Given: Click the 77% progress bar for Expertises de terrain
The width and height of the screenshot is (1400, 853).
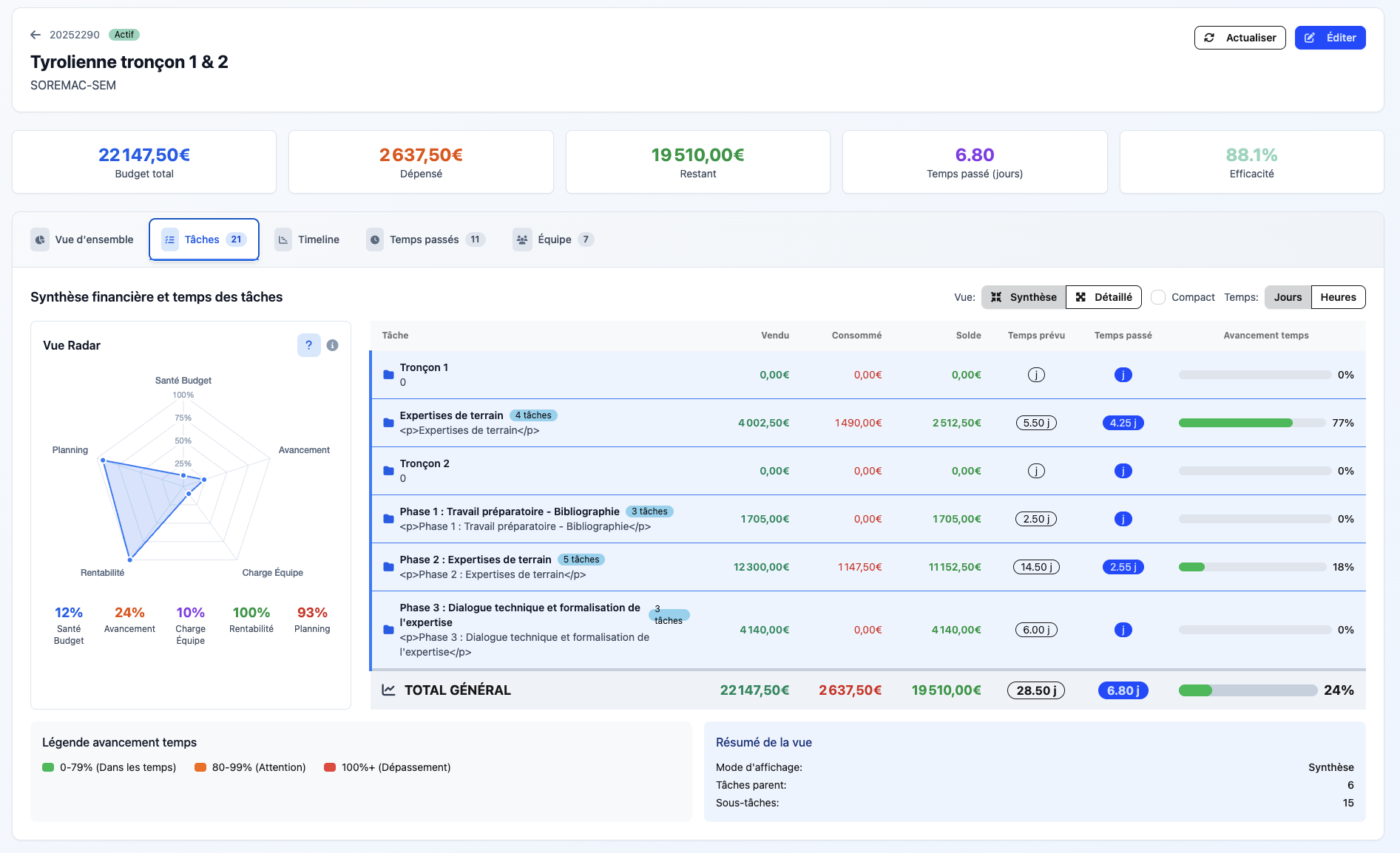Looking at the screenshot, I should 1251,423.
